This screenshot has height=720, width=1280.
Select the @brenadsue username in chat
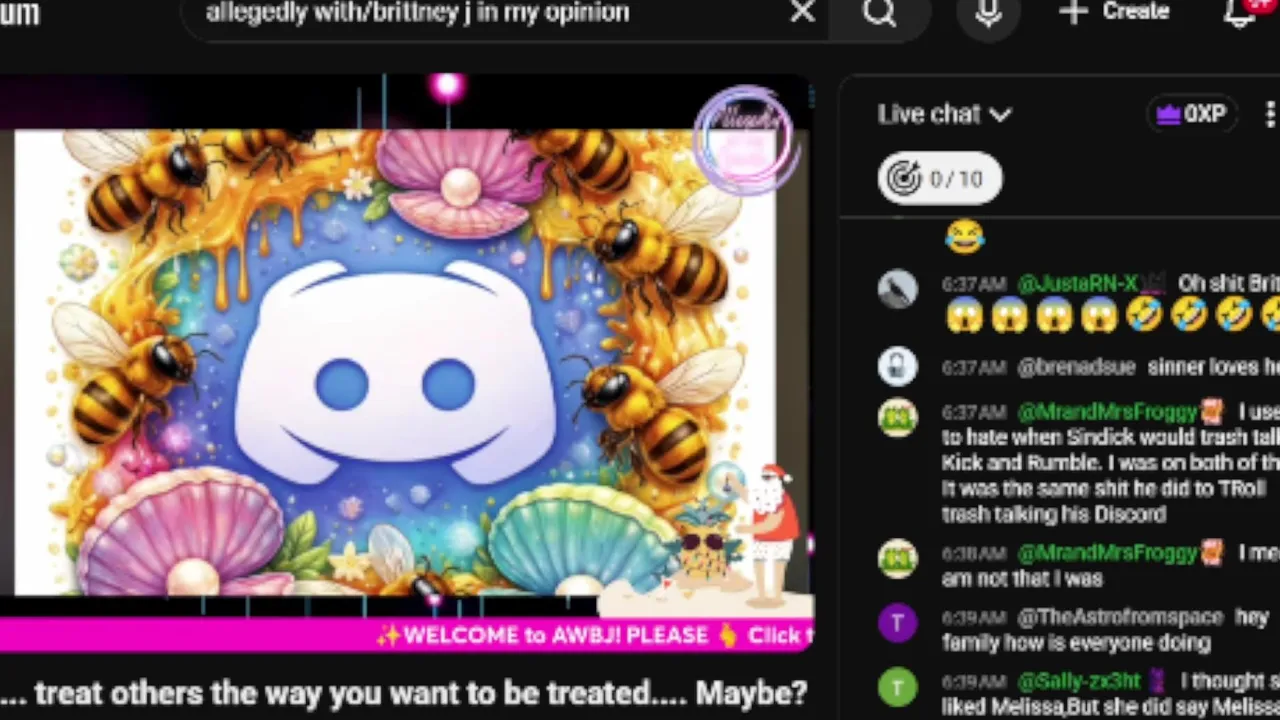point(1076,367)
